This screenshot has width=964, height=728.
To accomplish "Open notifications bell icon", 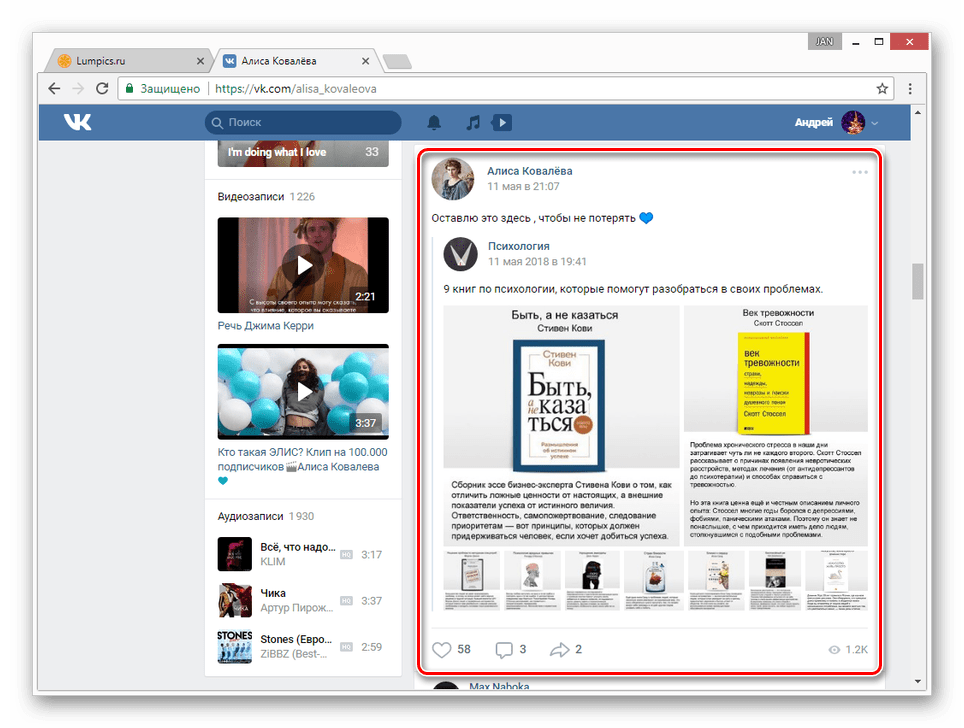I will (x=434, y=123).
